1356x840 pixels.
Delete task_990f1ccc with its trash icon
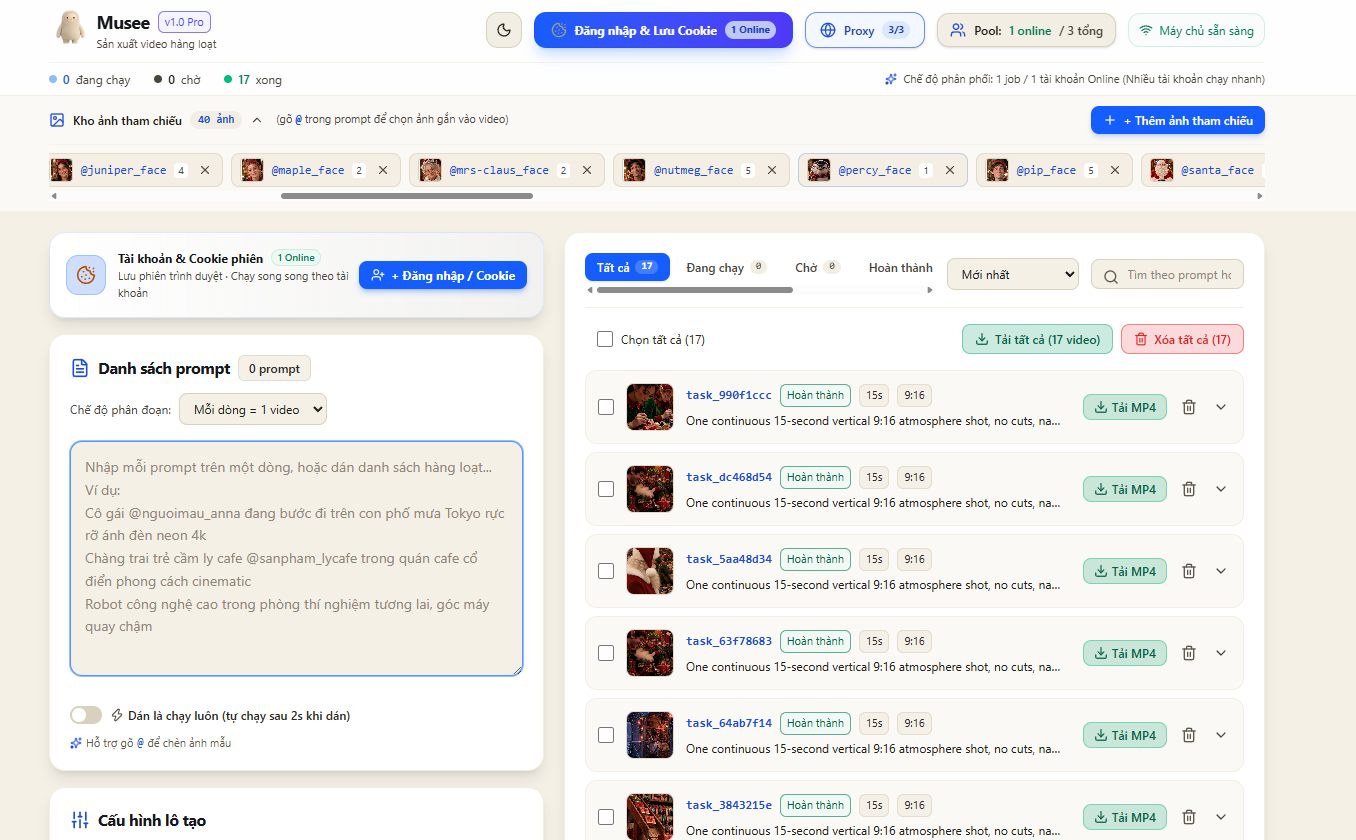click(1189, 407)
